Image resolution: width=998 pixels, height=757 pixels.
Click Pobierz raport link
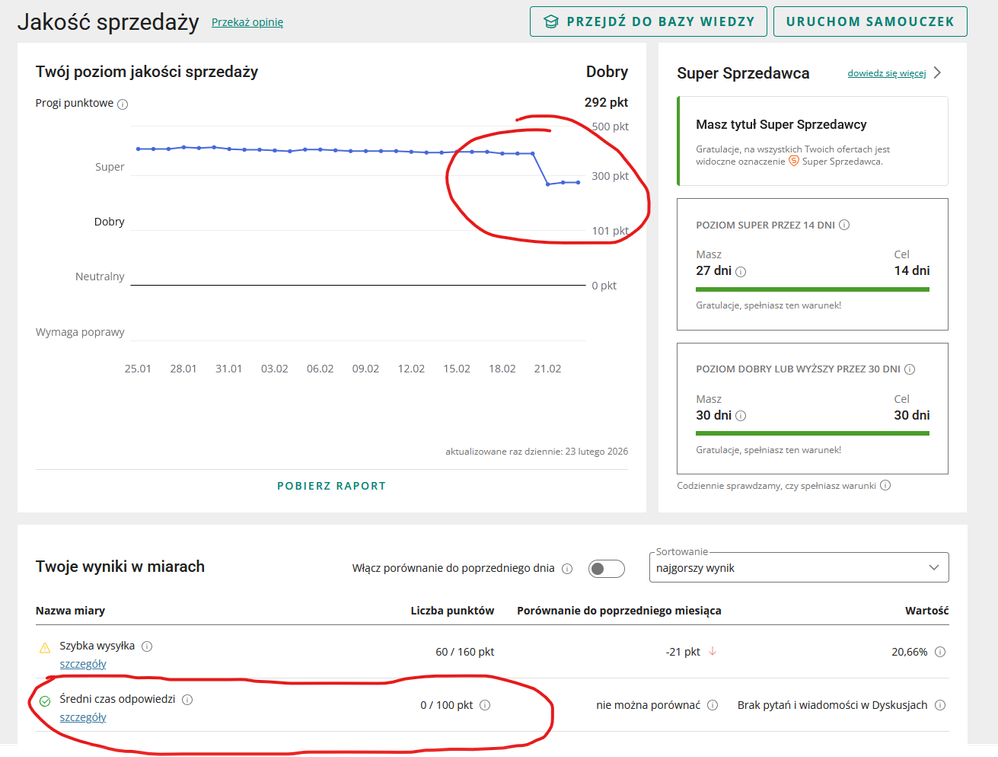point(331,486)
